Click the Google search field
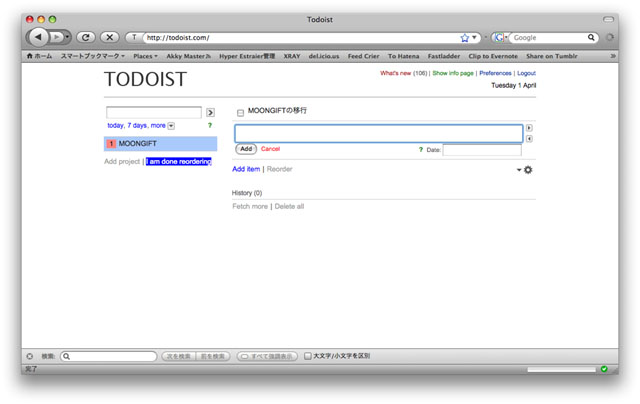The height and width of the screenshot is (404, 640). pyautogui.click(x=548, y=38)
